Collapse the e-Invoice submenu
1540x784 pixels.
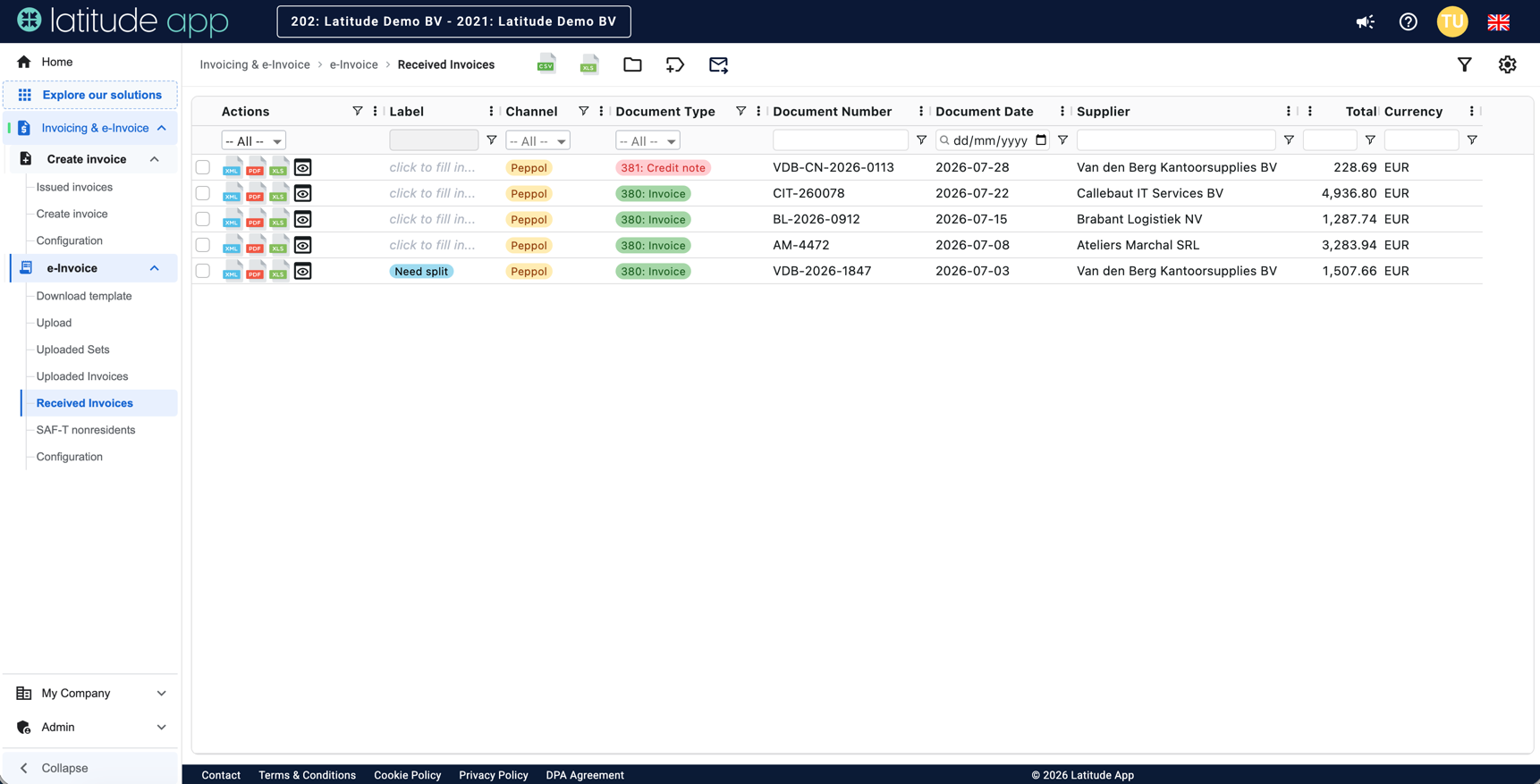(155, 268)
